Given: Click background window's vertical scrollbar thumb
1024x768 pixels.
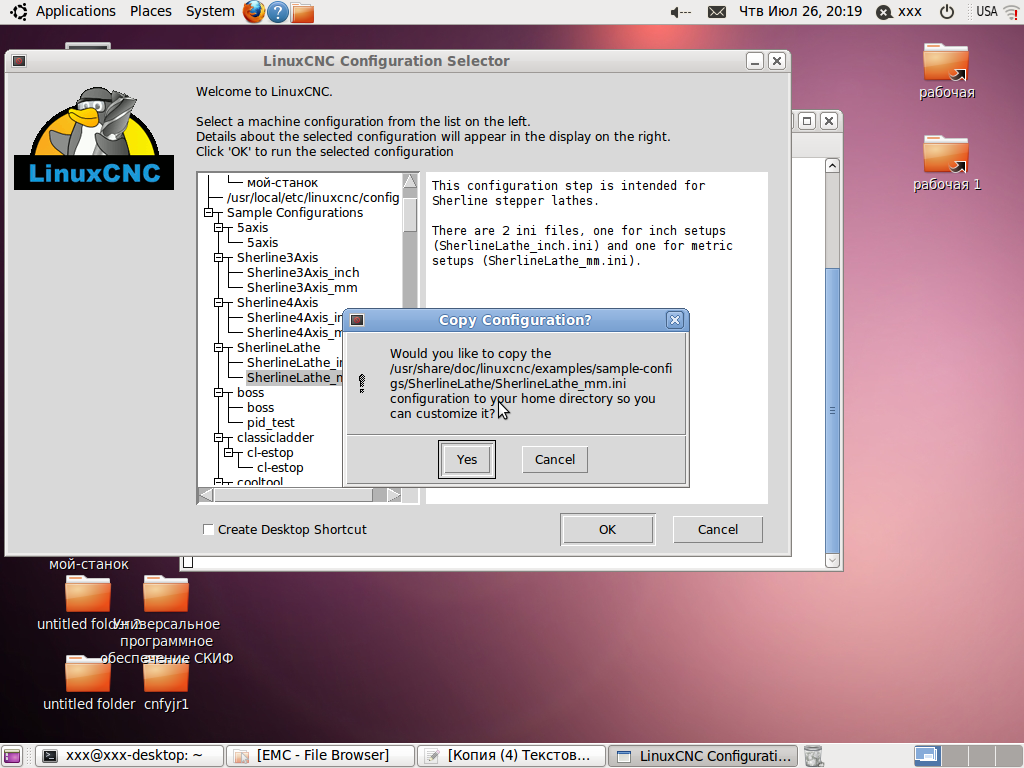Looking at the screenshot, I should tap(832, 410).
